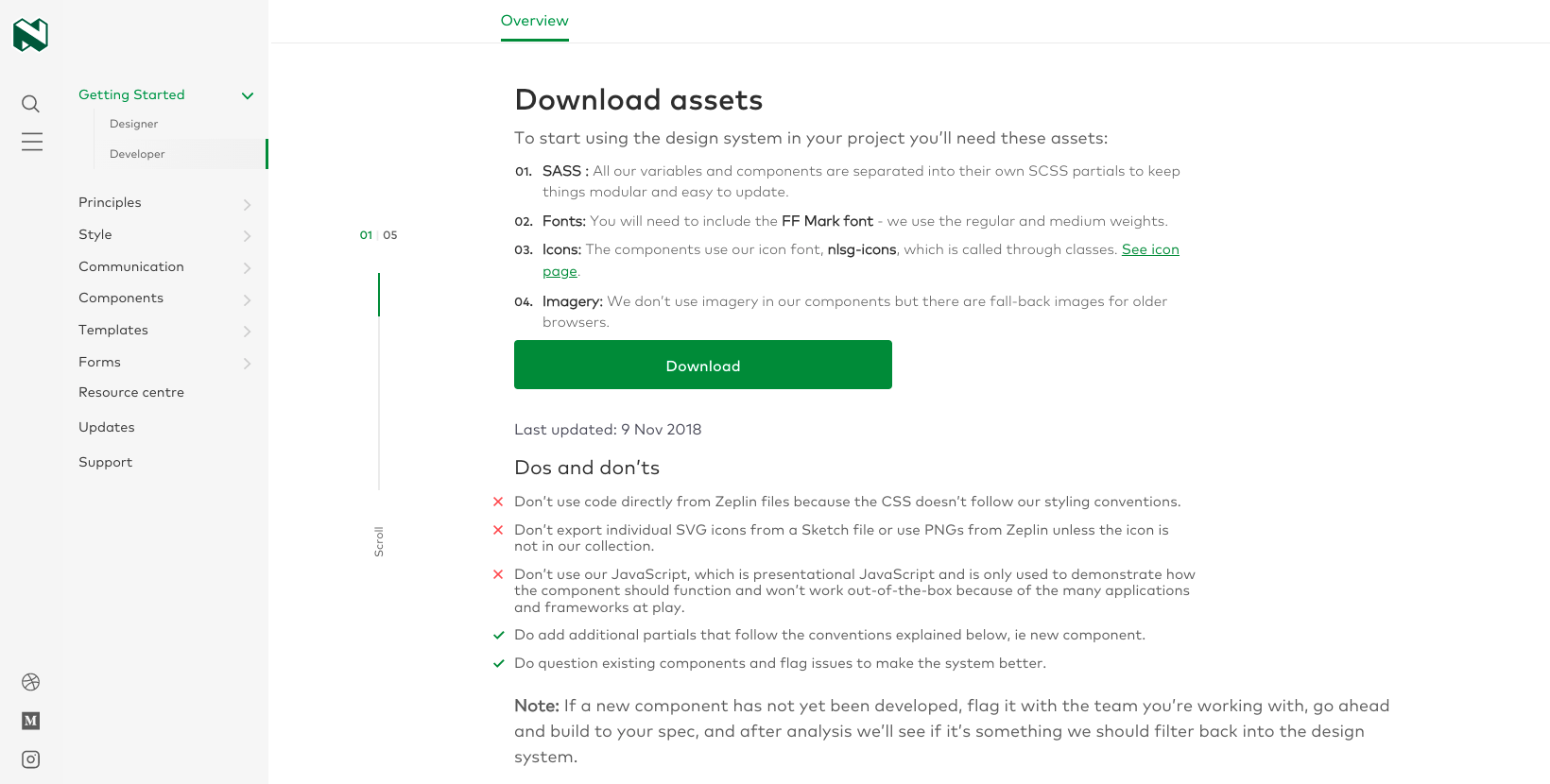Open the Dribbble icon link
Viewport: 1550px width, 784px height.
(x=31, y=682)
